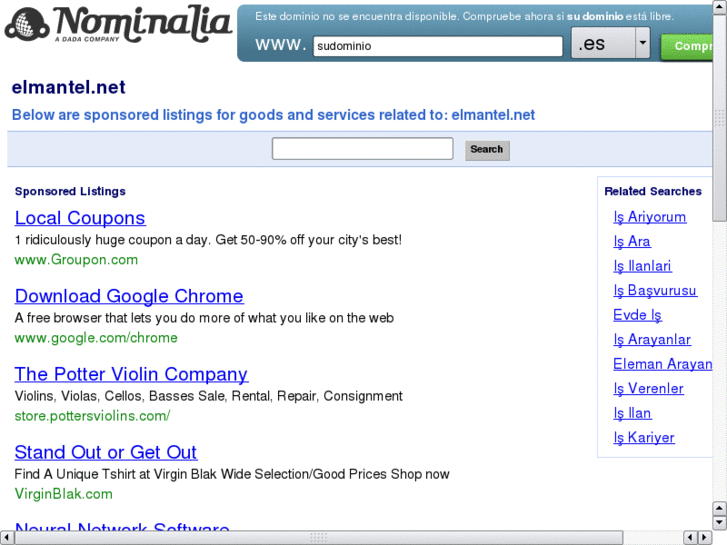Select Eleman Arayan related search
Image resolution: width=727 pixels, height=545 pixels.
663,364
